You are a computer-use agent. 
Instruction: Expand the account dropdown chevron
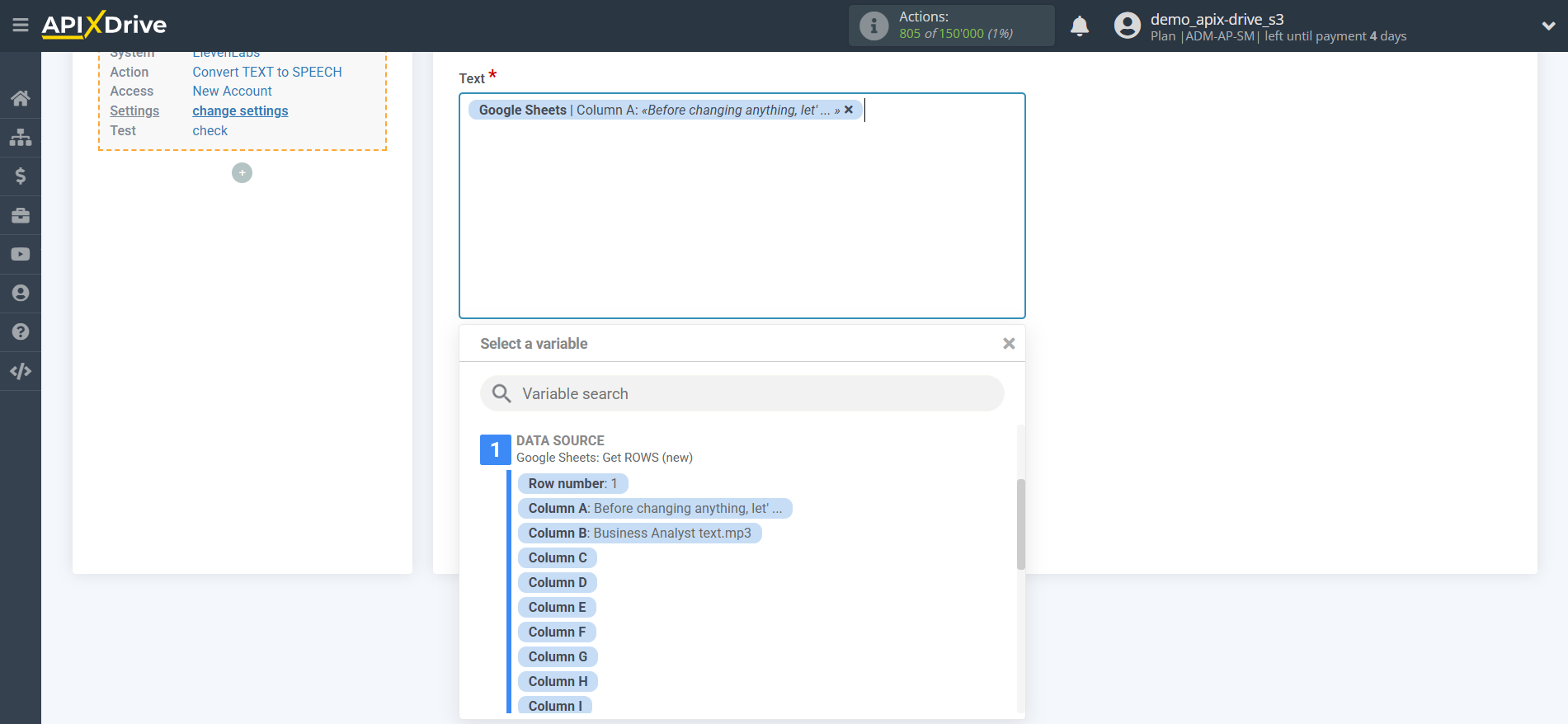click(1549, 26)
